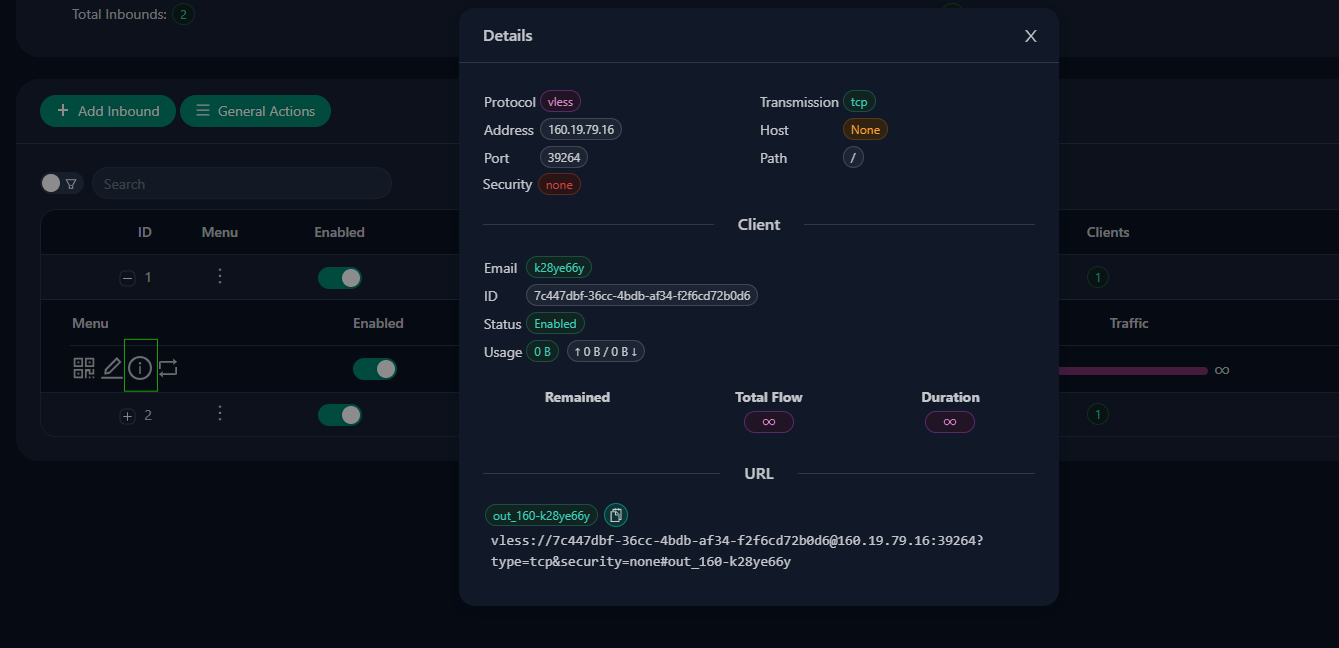The image size is (1339, 648).
Task: Focus the Search input field
Action: click(240, 184)
